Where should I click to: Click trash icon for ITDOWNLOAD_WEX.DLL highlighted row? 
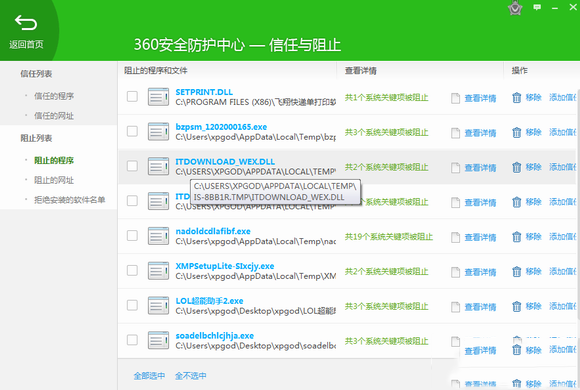pos(516,167)
